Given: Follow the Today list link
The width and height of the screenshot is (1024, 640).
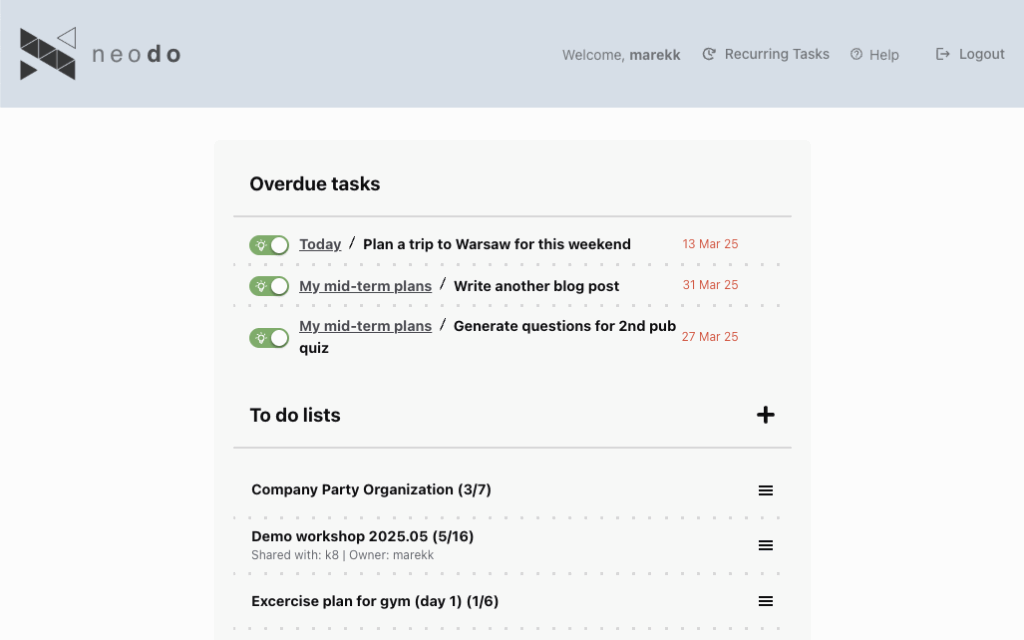Looking at the screenshot, I should tap(320, 244).
